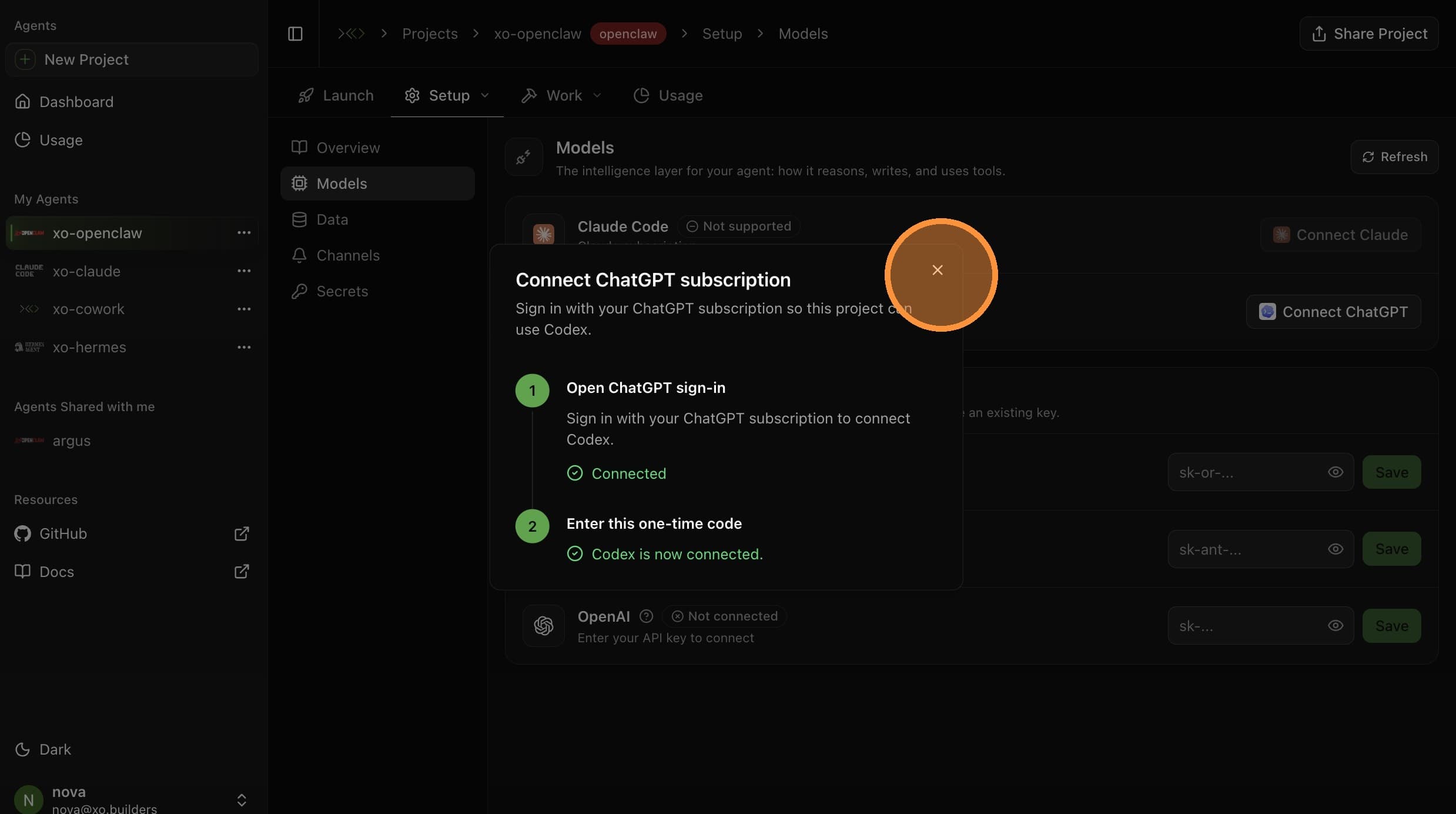The height and width of the screenshot is (814, 1456).
Task: Toggle the sidebar panel icon
Action: click(295, 34)
